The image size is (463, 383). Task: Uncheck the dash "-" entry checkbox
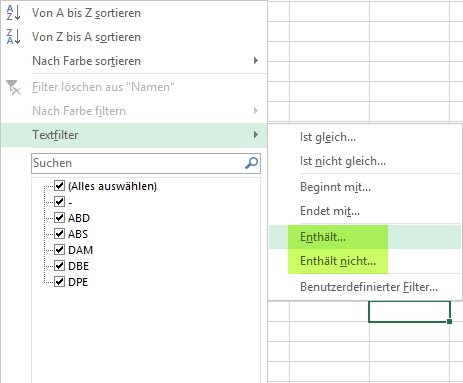pyautogui.click(x=60, y=201)
